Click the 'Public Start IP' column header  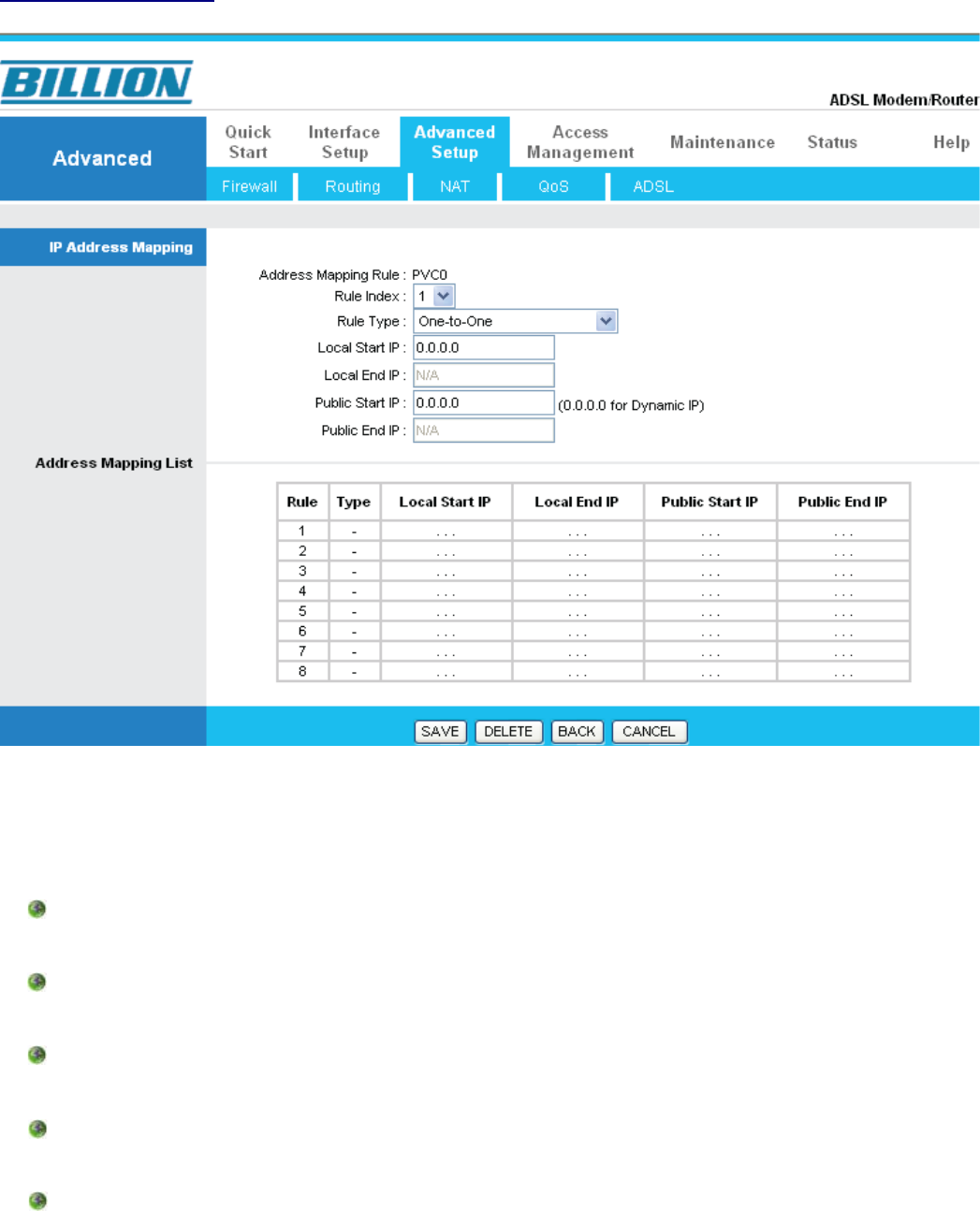click(709, 502)
